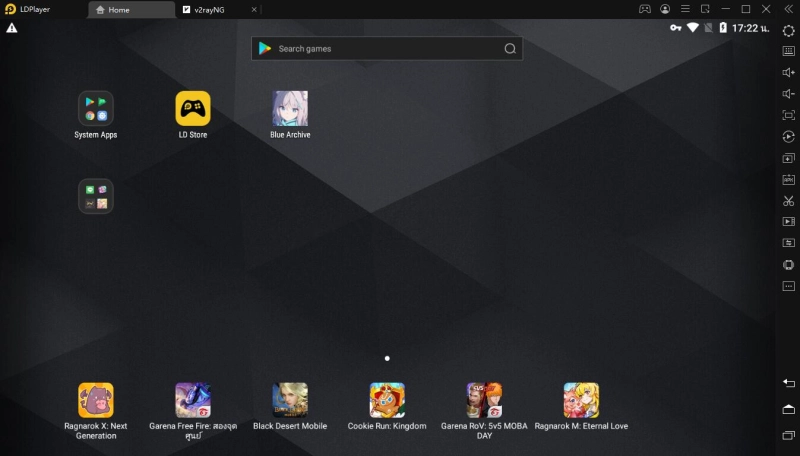Open the emulator settings gear in sidebar

(788, 31)
